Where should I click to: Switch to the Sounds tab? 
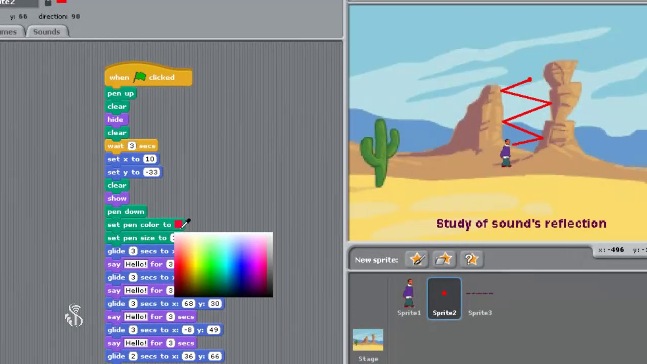(47, 32)
